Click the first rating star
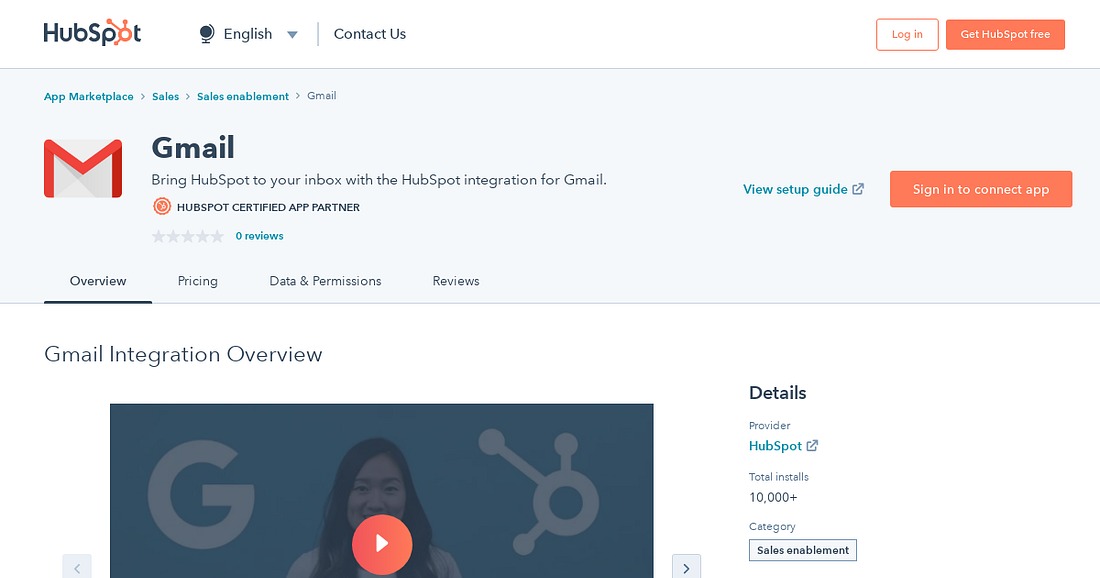Image resolution: width=1100 pixels, height=578 pixels. 158,236
